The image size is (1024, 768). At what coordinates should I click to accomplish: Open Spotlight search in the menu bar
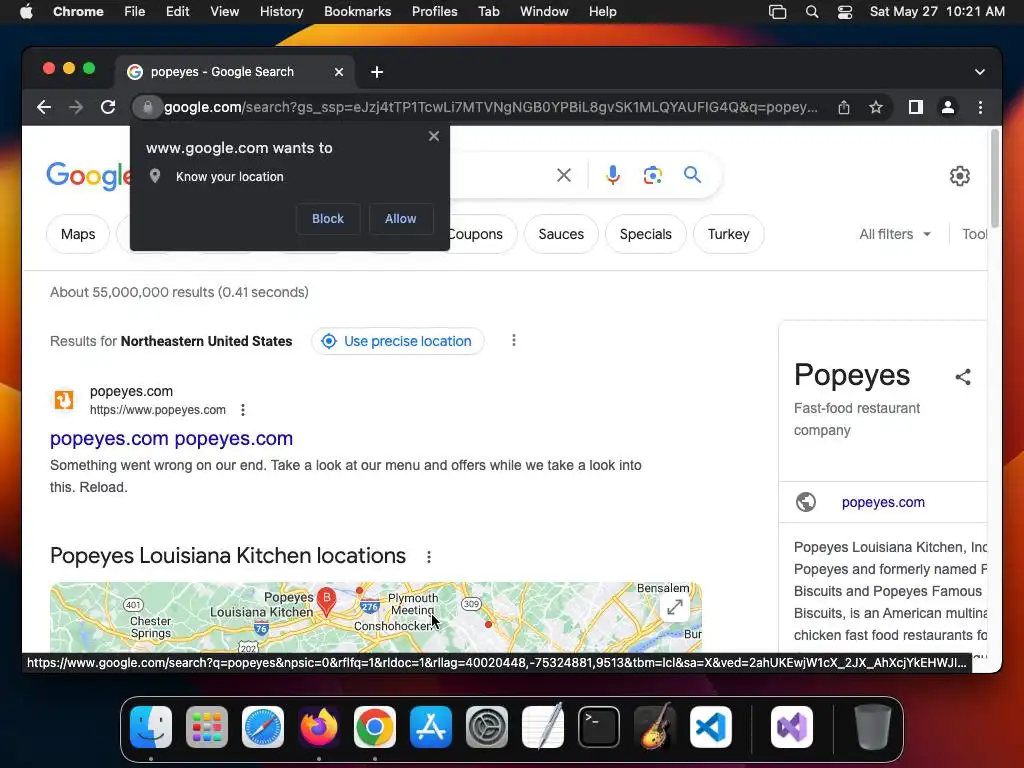(812, 12)
